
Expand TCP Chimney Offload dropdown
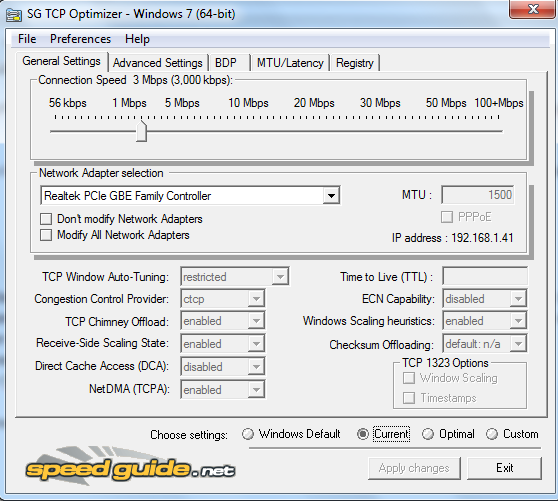(x=256, y=321)
